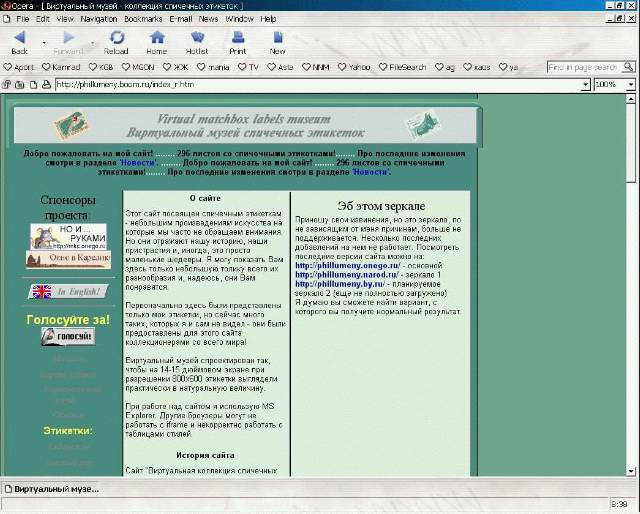
Task: Open the View menu
Action: pyautogui.click(x=65, y=19)
